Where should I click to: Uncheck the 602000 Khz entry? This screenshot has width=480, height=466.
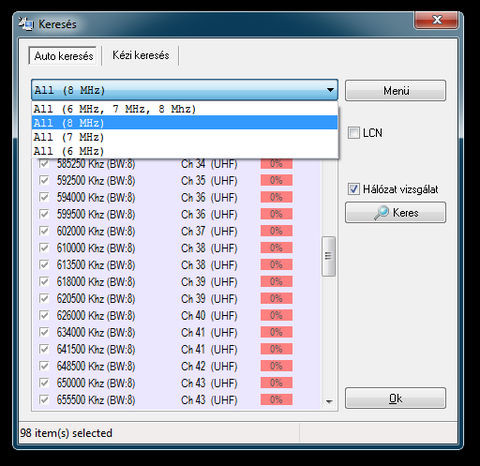pyautogui.click(x=44, y=231)
